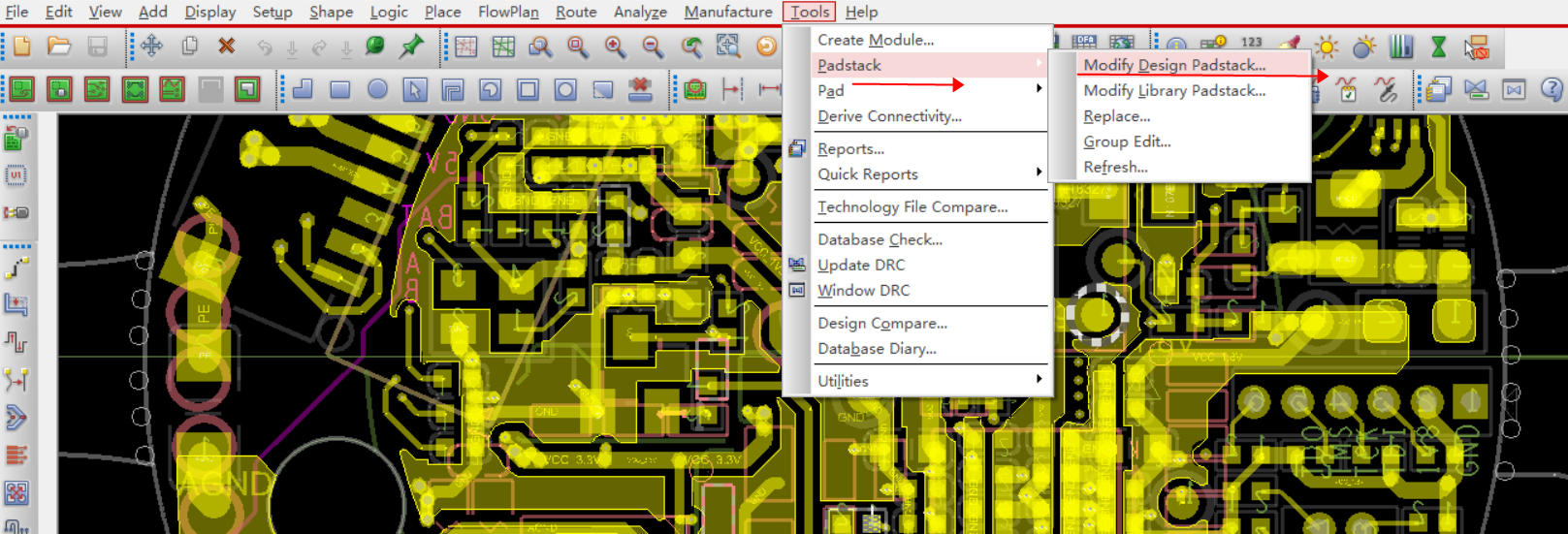Viewport: 1568px width, 534px height.
Task: Toggle the unrats-all grid icon
Action: pyautogui.click(x=466, y=47)
